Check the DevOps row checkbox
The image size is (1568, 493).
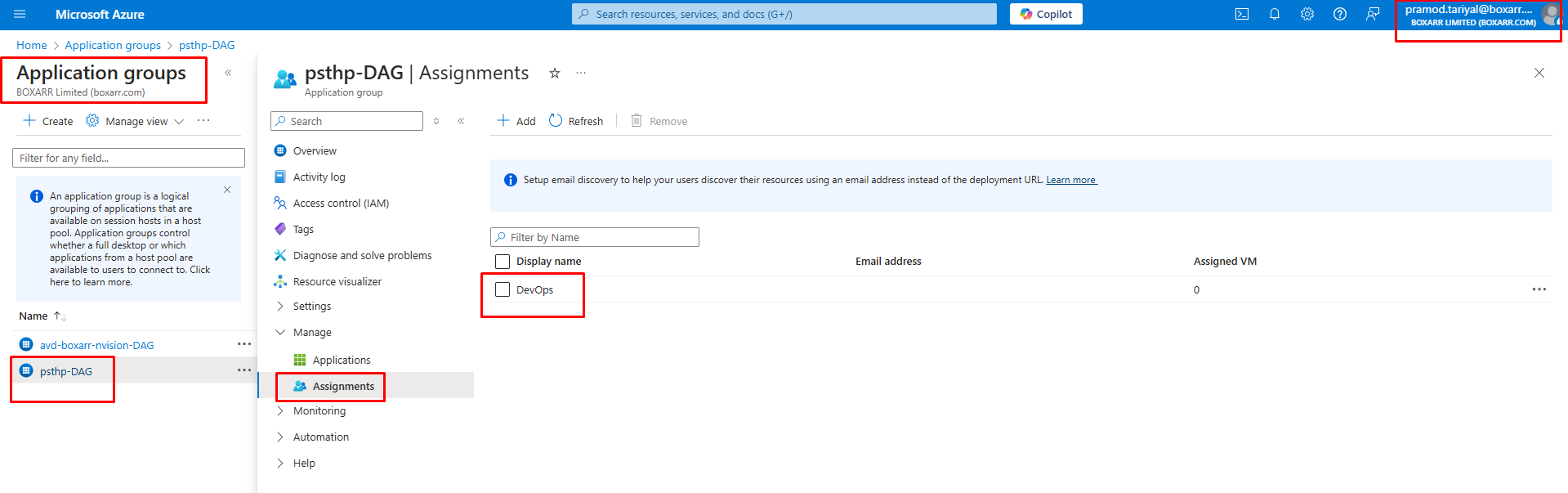point(503,289)
